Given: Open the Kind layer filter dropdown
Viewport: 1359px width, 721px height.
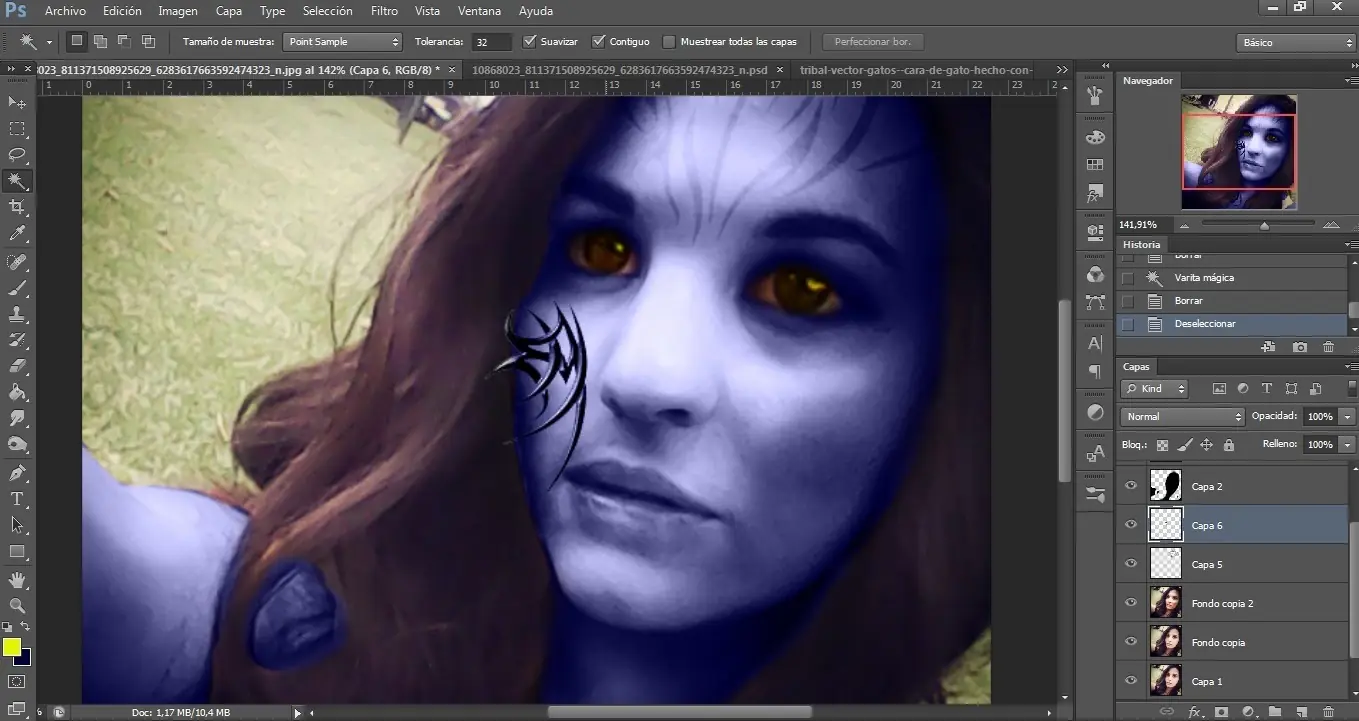Looking at the screenshot, I should (x=1154, y=389).
